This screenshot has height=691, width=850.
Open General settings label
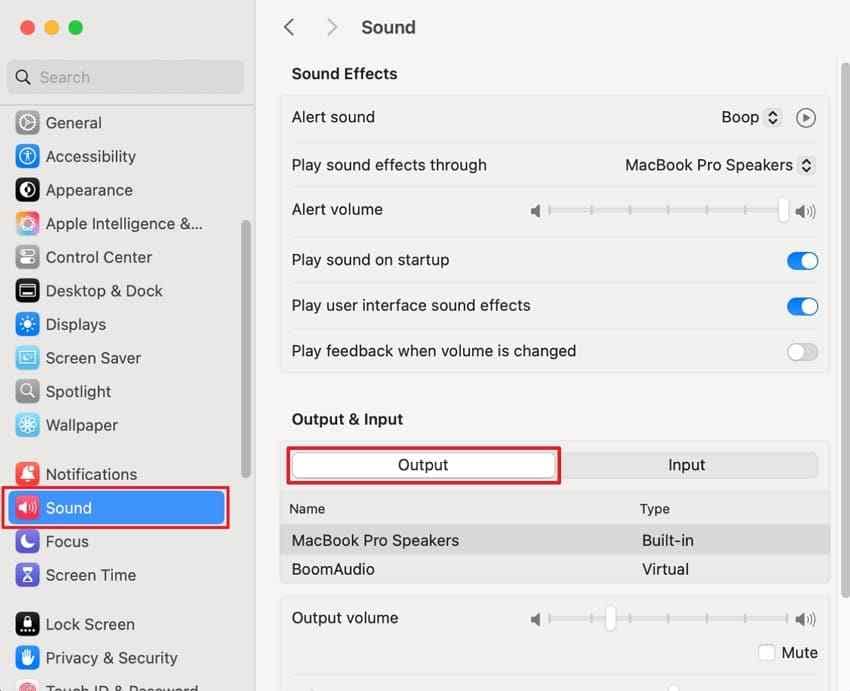tap(74, 123)
